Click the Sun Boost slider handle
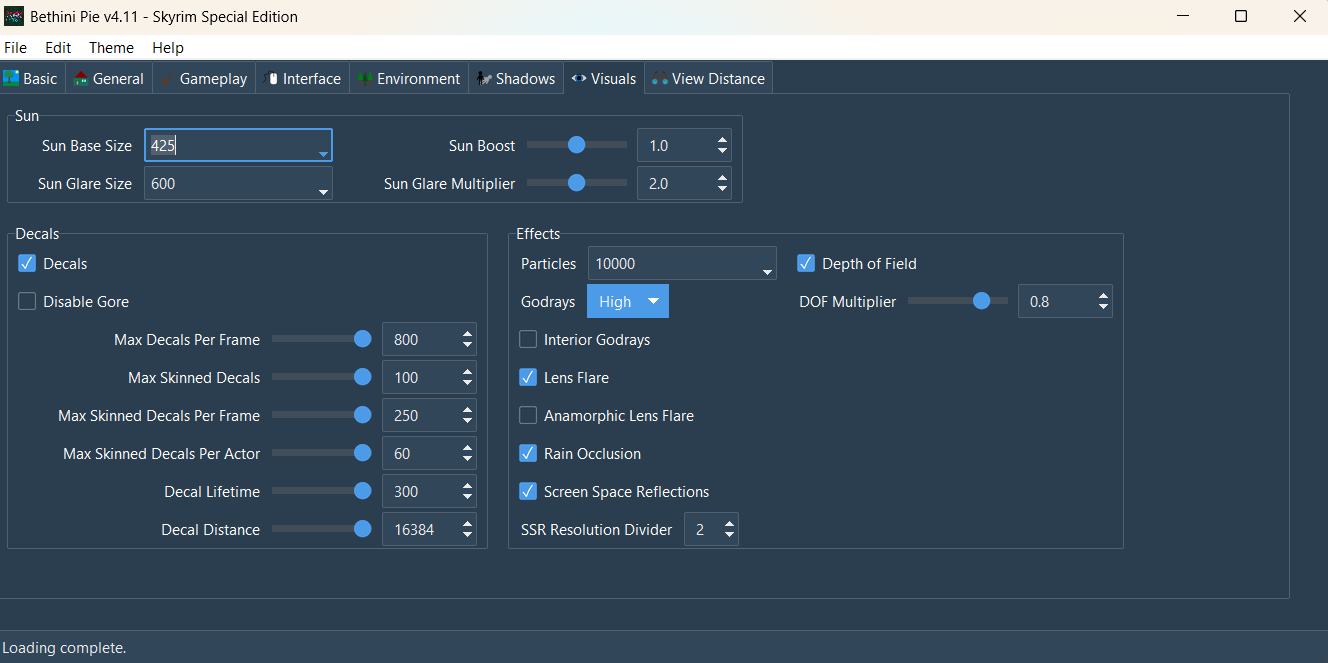The width and height of the screenshot is (1328, 663). click(x=576, y=145)
